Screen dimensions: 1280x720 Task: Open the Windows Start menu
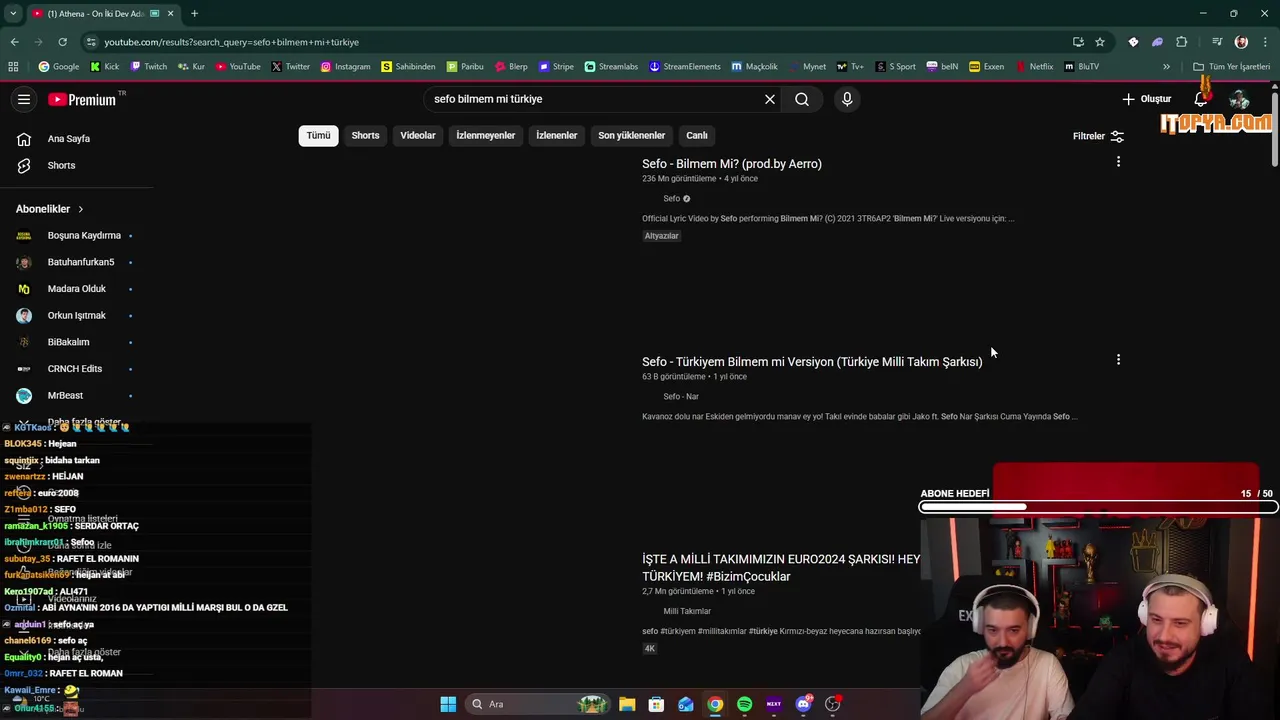point(448,704)
